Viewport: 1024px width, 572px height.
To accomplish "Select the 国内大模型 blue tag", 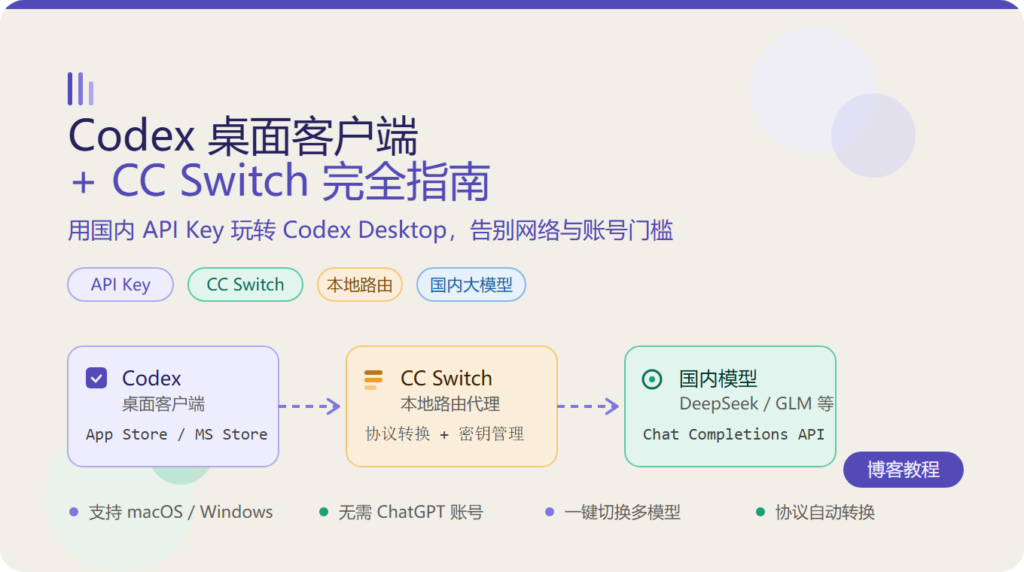I will (471, 285).
